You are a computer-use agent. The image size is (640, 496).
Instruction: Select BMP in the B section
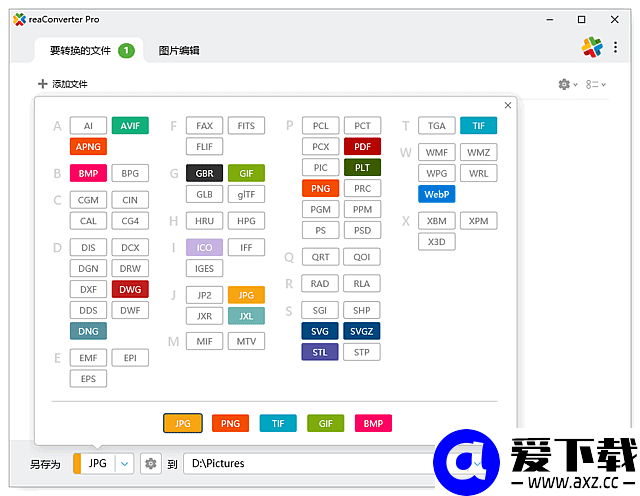point(88,173)
